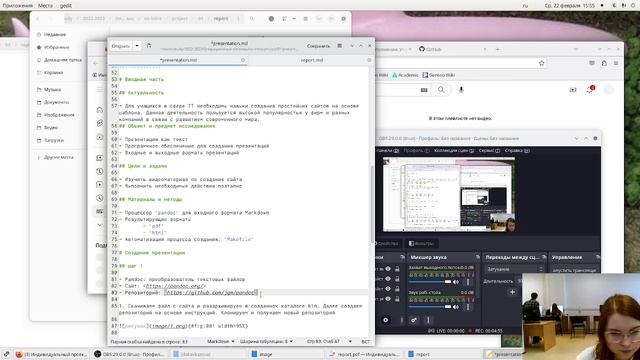Open YouTube notifications bell icon
The height and width of the screenshot is (360, 640).
590,90
